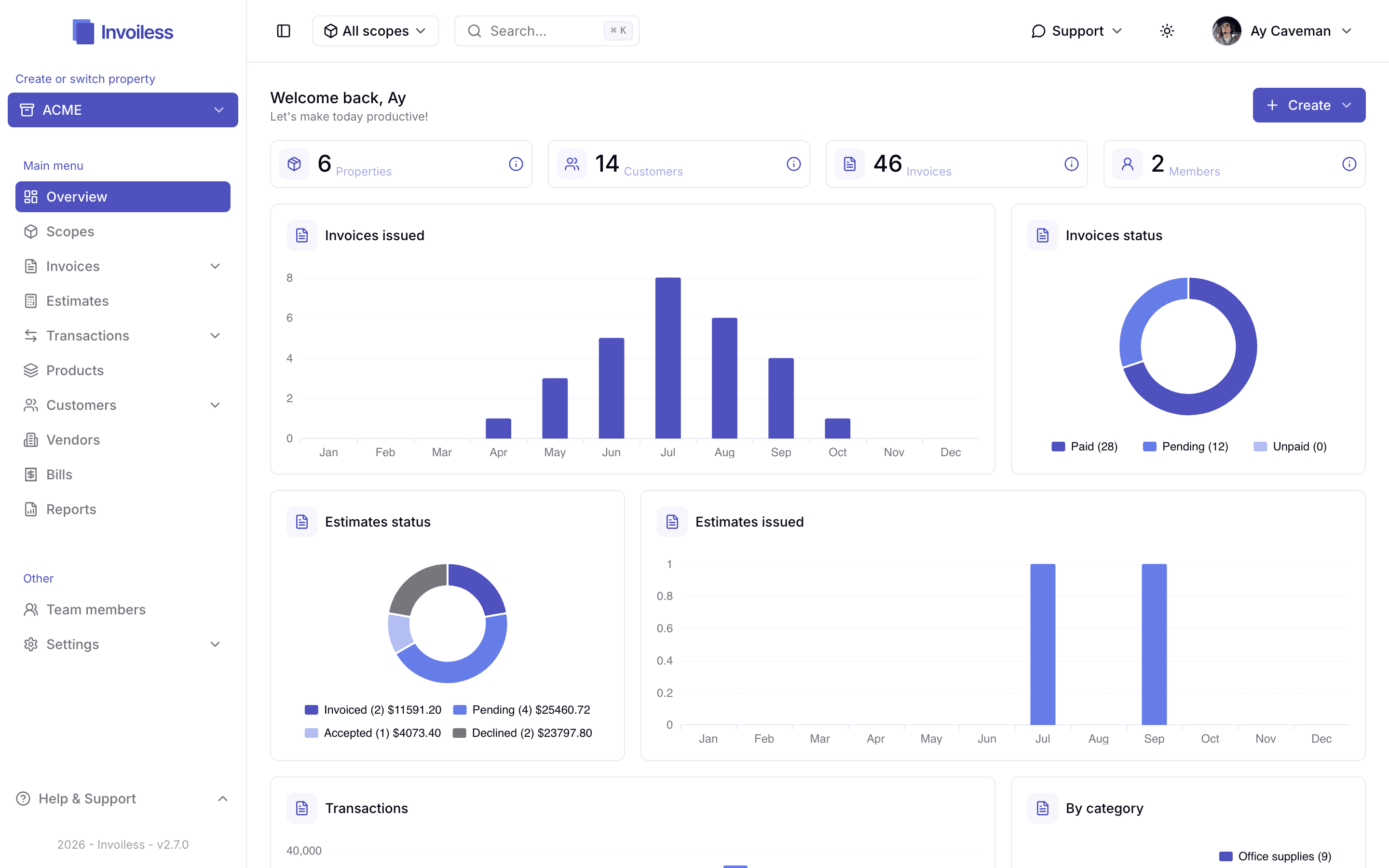Image resolution: width=1389 pixels, height=868 pixels.
Task: Click the Customers card people icon
Action: tap(572, 164)
